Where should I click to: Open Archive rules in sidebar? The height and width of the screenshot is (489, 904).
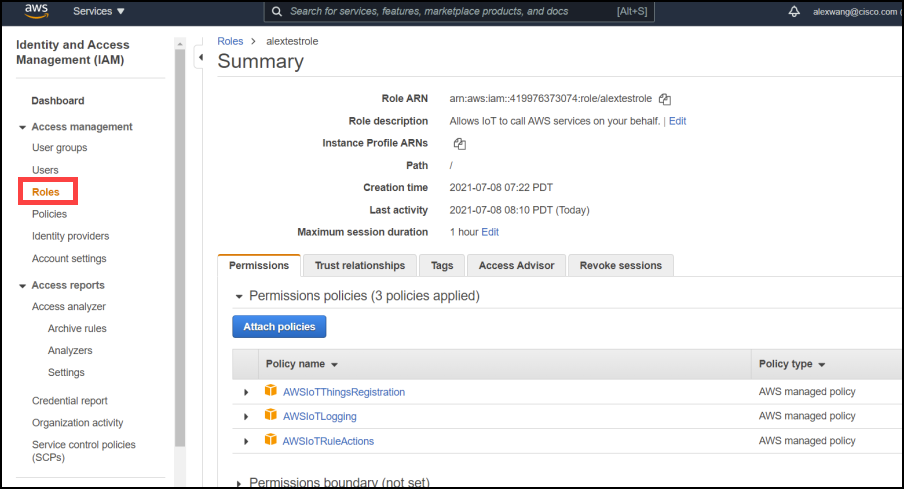tap(77, 328)
